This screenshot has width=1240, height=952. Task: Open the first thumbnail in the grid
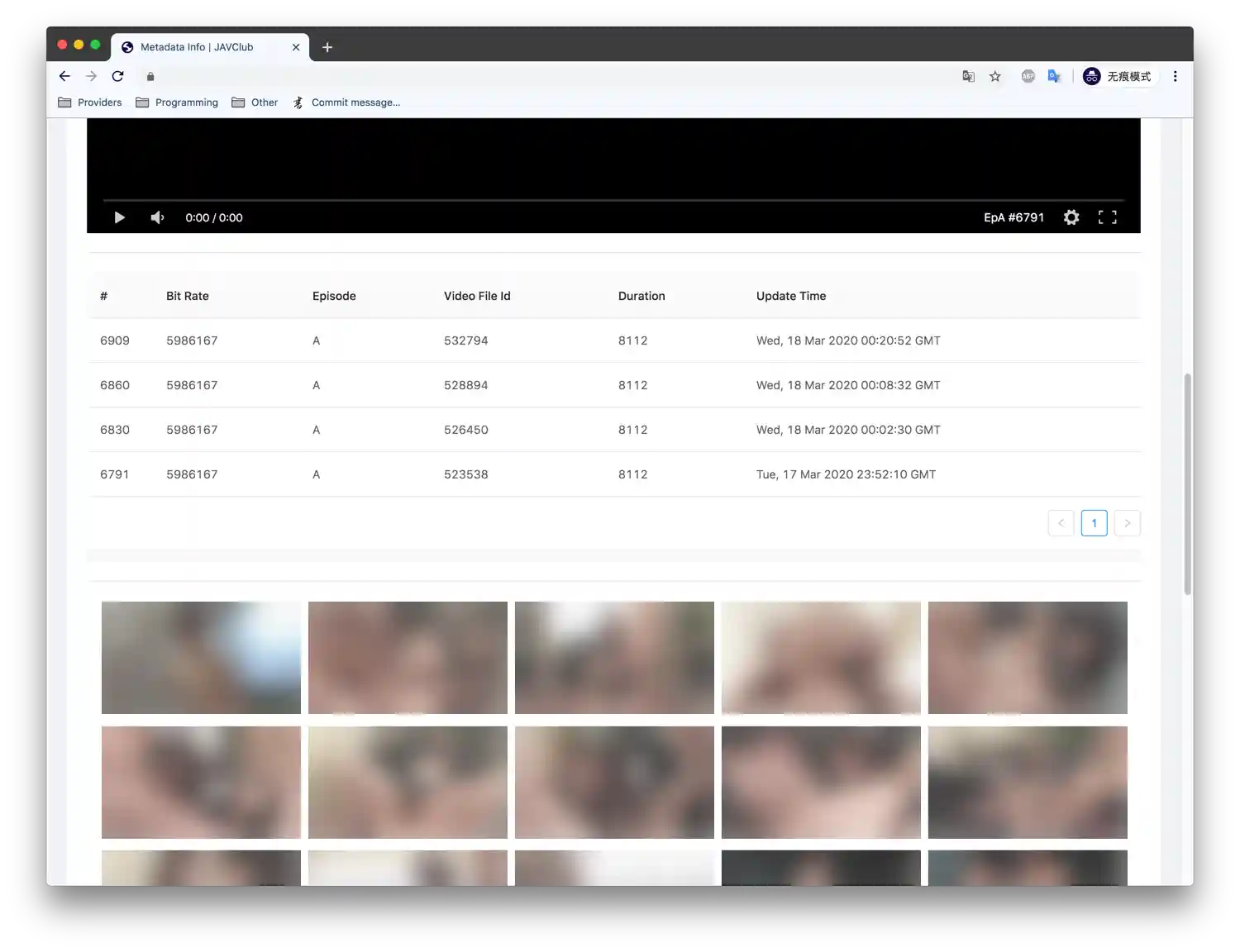coord(200,657)
